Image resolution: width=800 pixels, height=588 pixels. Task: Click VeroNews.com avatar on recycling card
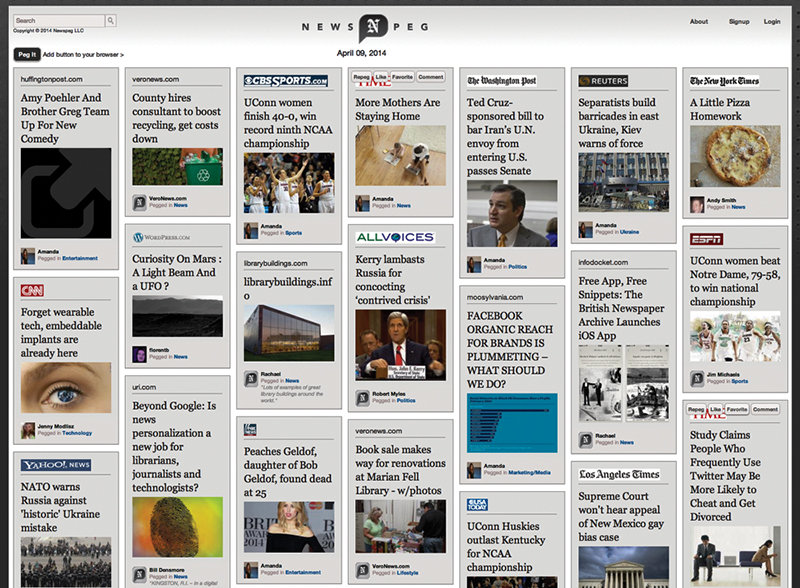[x=139, y=202]
